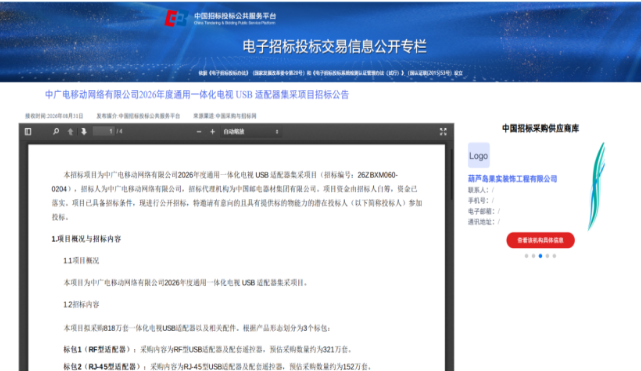Click the 电子邮箱 field in supplier card
Image resolution: width=641 pixels, height=371 pixels.
(484, 211)
